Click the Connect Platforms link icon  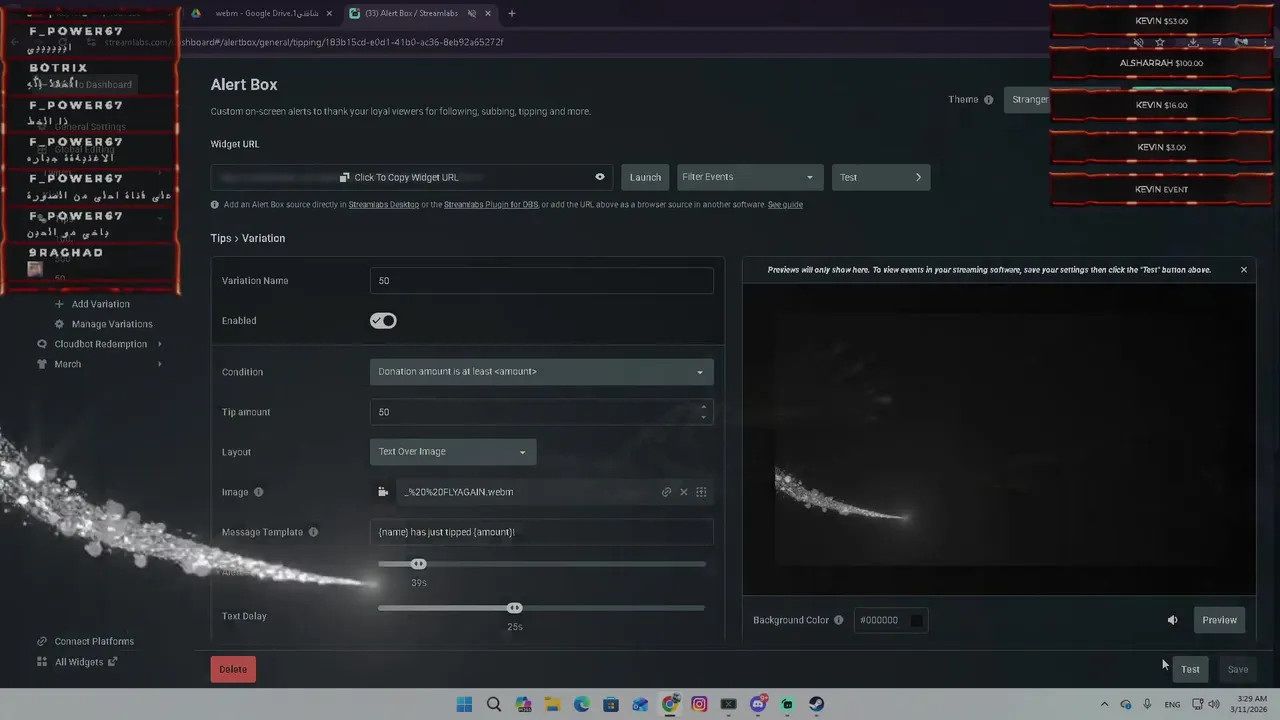tap(42, 642)
